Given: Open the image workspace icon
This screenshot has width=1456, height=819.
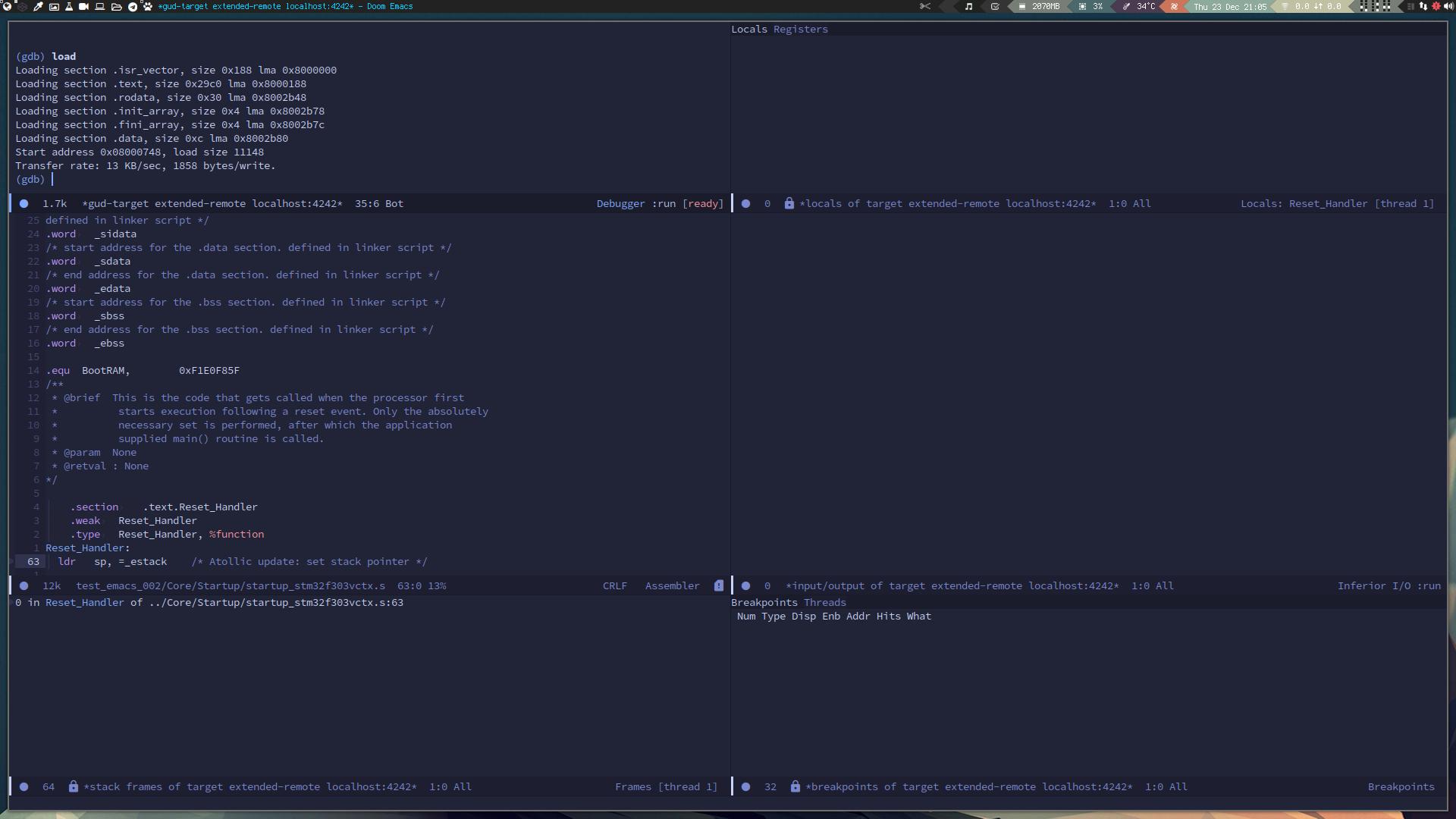Looking at the screenshot, I should [54, 6].
